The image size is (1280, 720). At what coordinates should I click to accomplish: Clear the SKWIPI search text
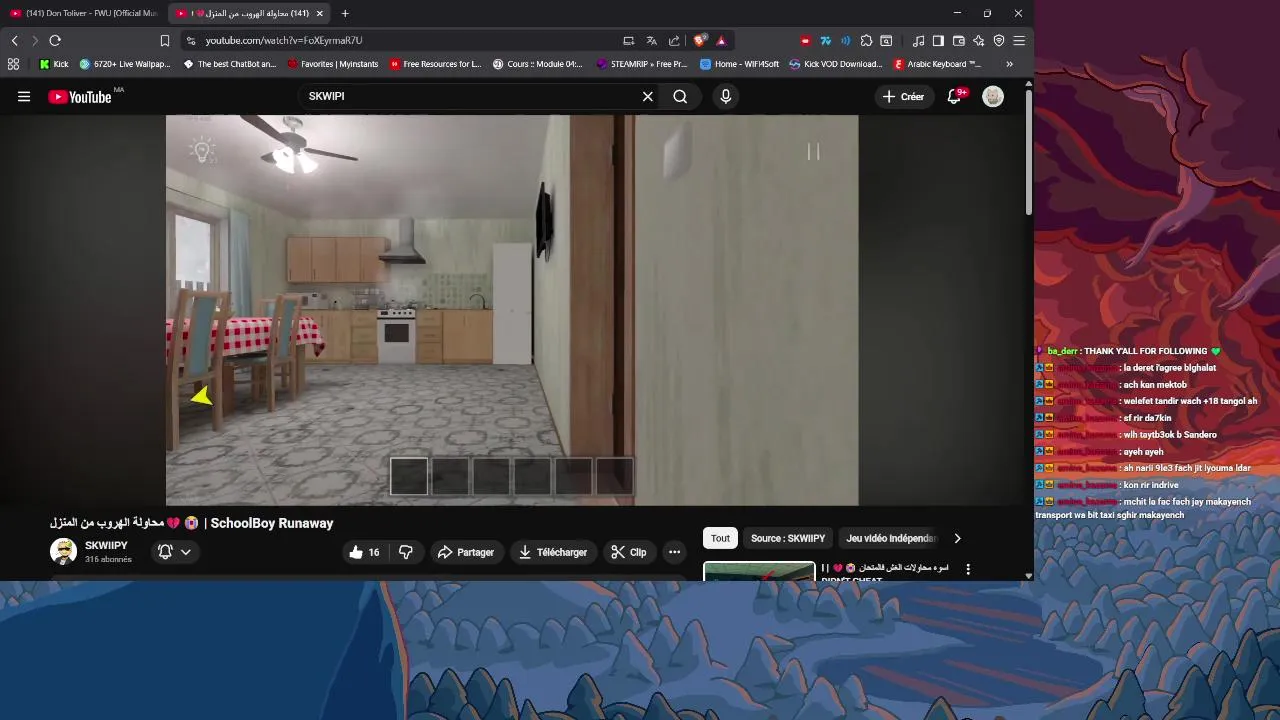[x=648, y=97]
